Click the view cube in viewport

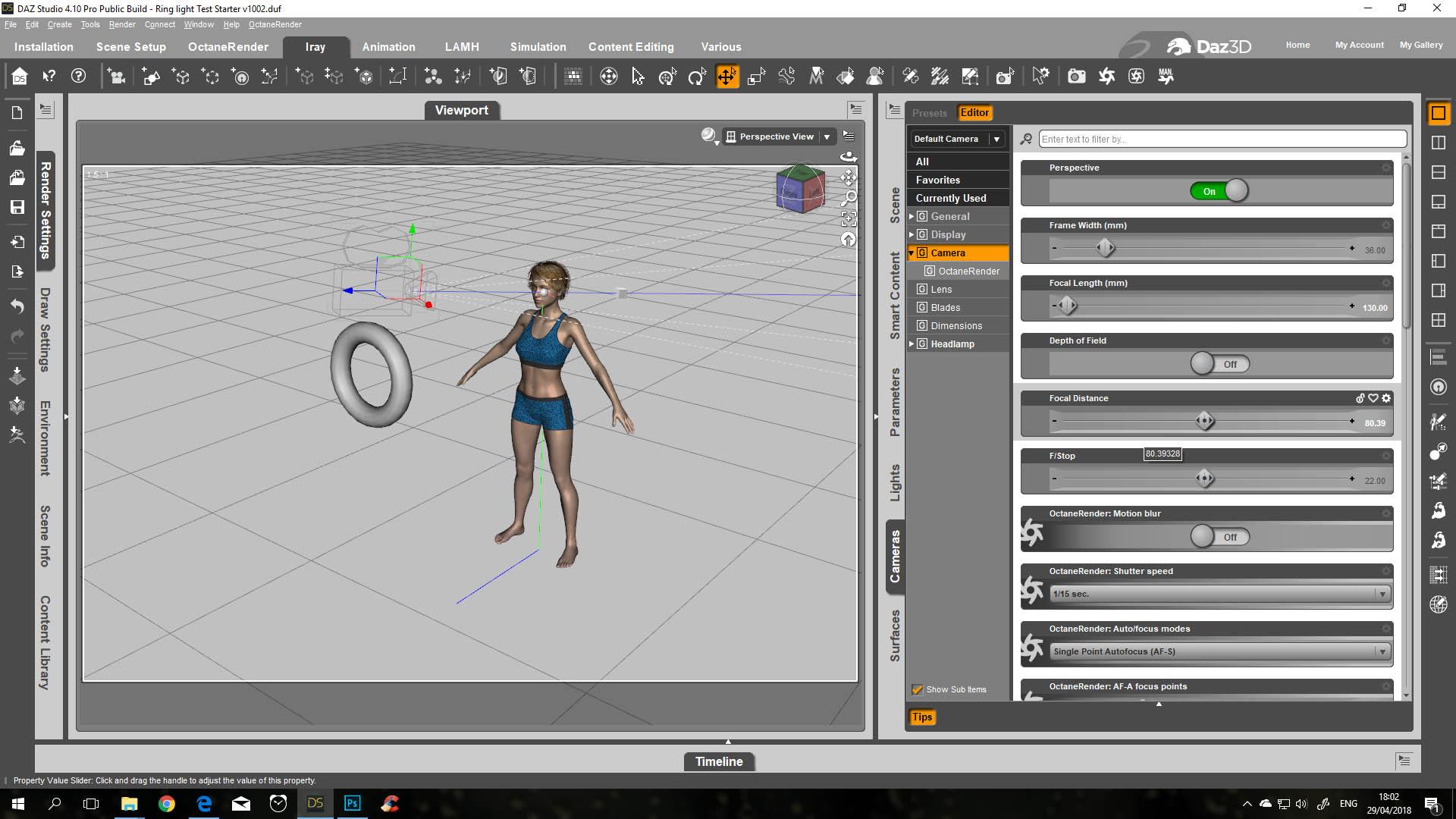[x=800, y=189]
